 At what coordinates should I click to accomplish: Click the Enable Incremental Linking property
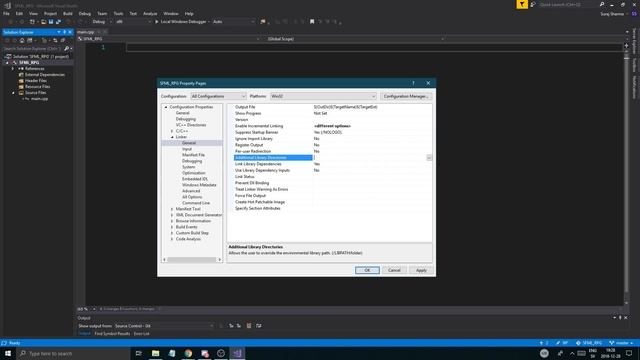[332, 126]
